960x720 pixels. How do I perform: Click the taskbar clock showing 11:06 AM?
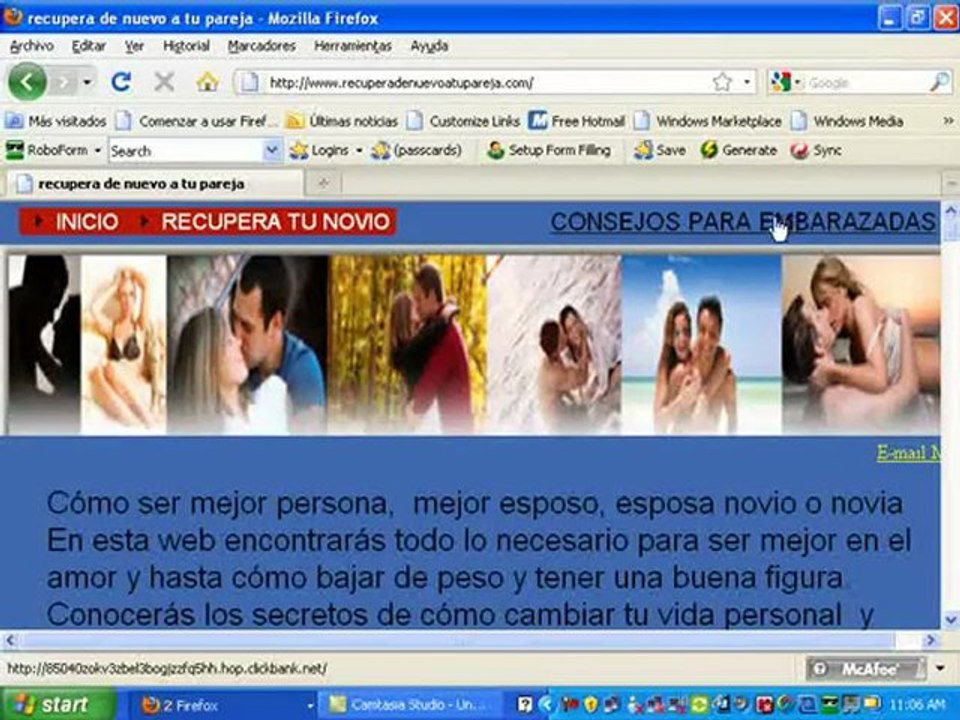click(x=917, y=705)
